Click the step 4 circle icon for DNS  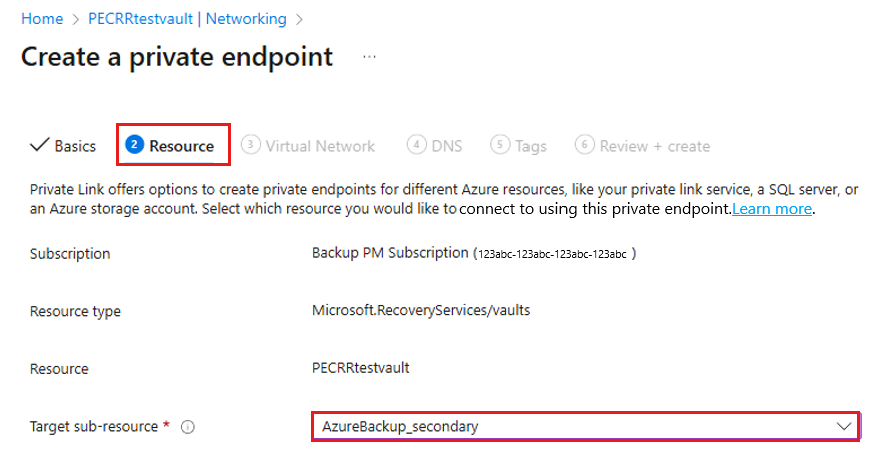click(416, 145)
